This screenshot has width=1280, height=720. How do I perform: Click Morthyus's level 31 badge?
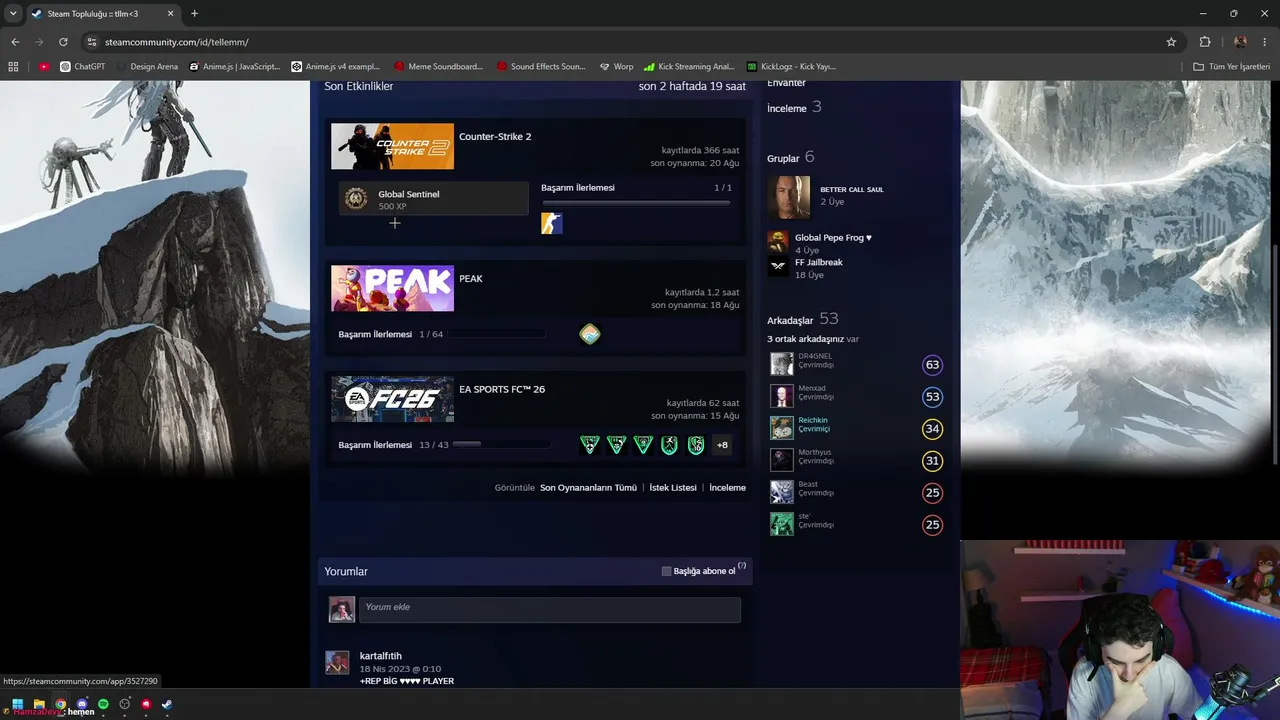pyautogui.click(x=932, y=461)
